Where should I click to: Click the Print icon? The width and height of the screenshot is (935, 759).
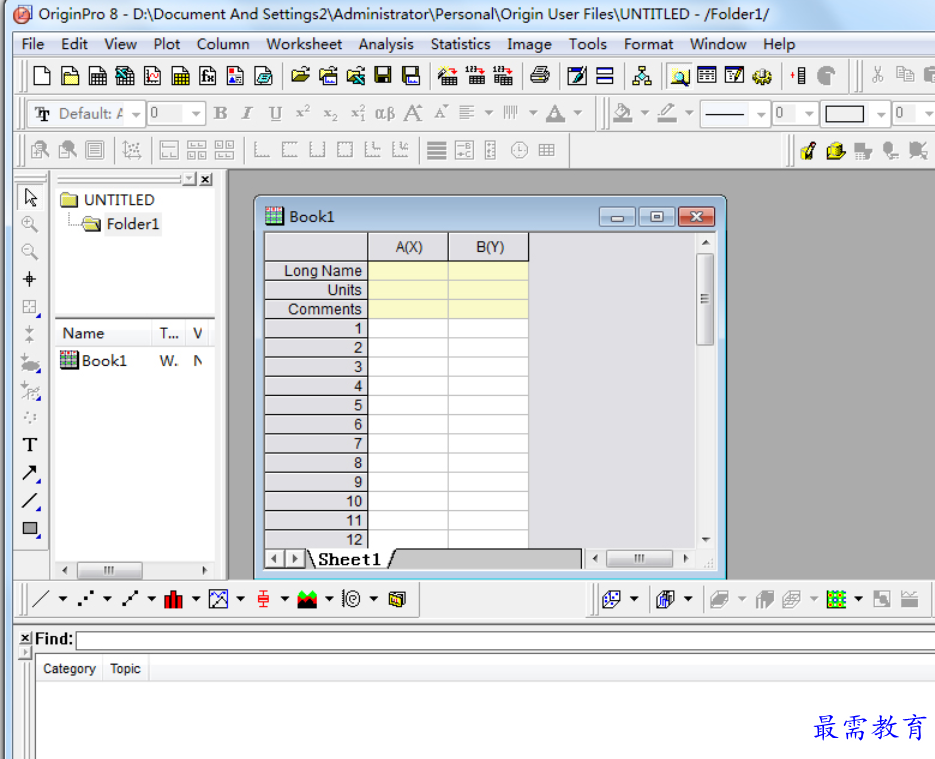pyautogui.click(x=540, y=76)
